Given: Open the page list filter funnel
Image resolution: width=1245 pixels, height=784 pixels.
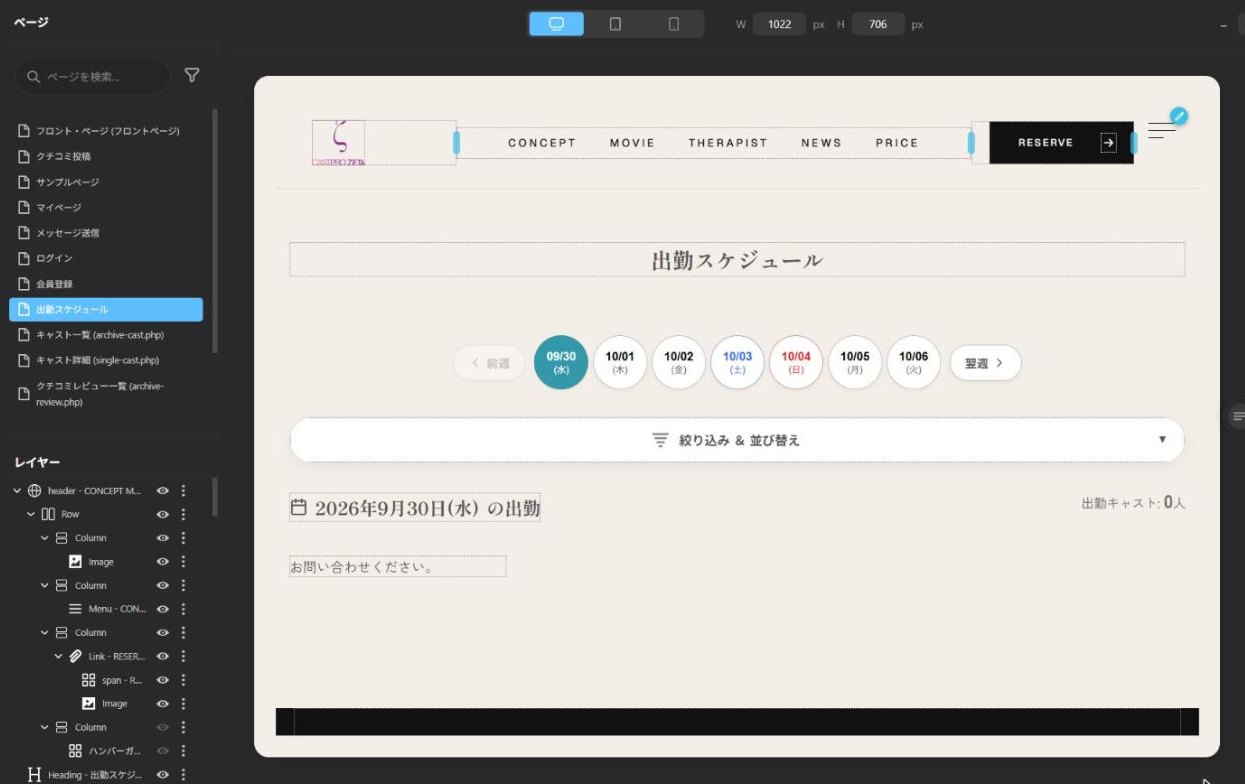Looking at the screenshot, I should [x=192, y=76].
